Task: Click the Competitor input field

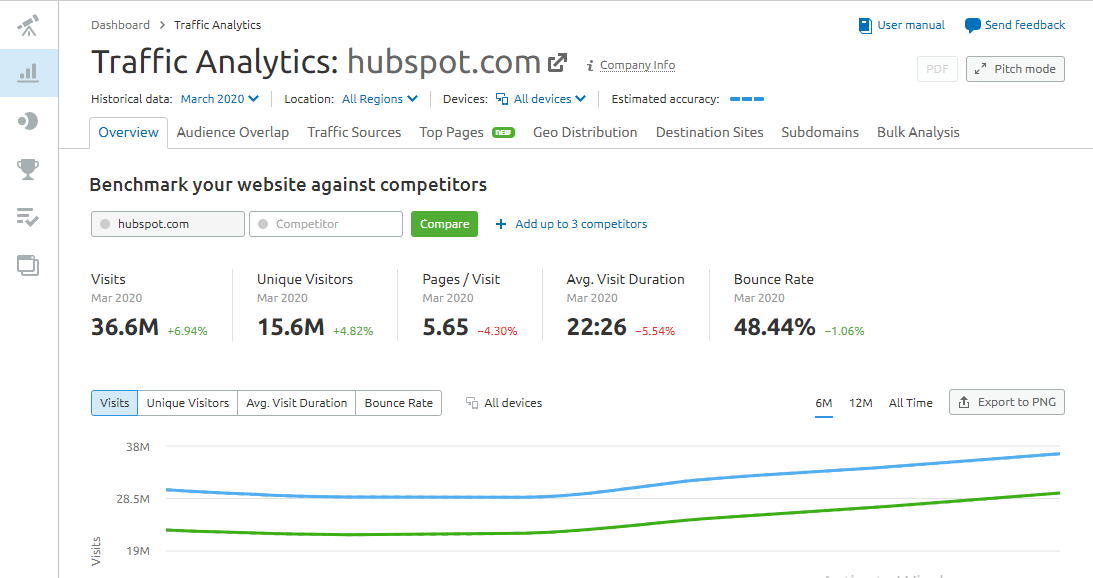Action: pyautogui.click(x=326, y=224)
